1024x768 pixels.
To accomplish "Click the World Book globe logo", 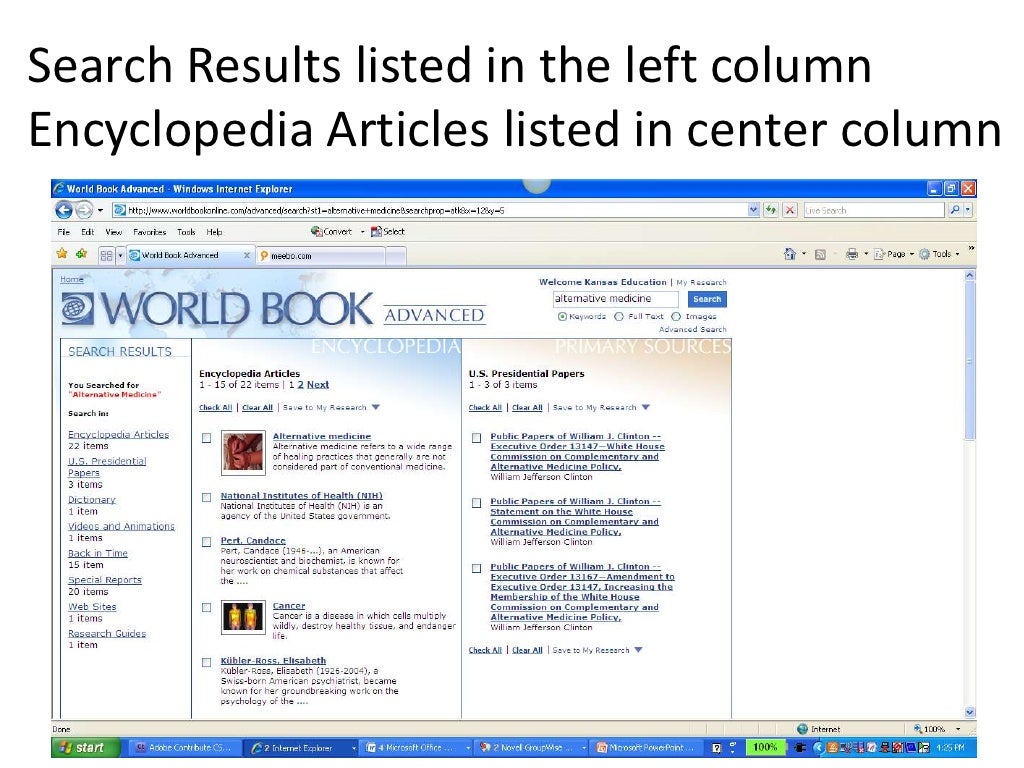I will click(x=78, y=308).
